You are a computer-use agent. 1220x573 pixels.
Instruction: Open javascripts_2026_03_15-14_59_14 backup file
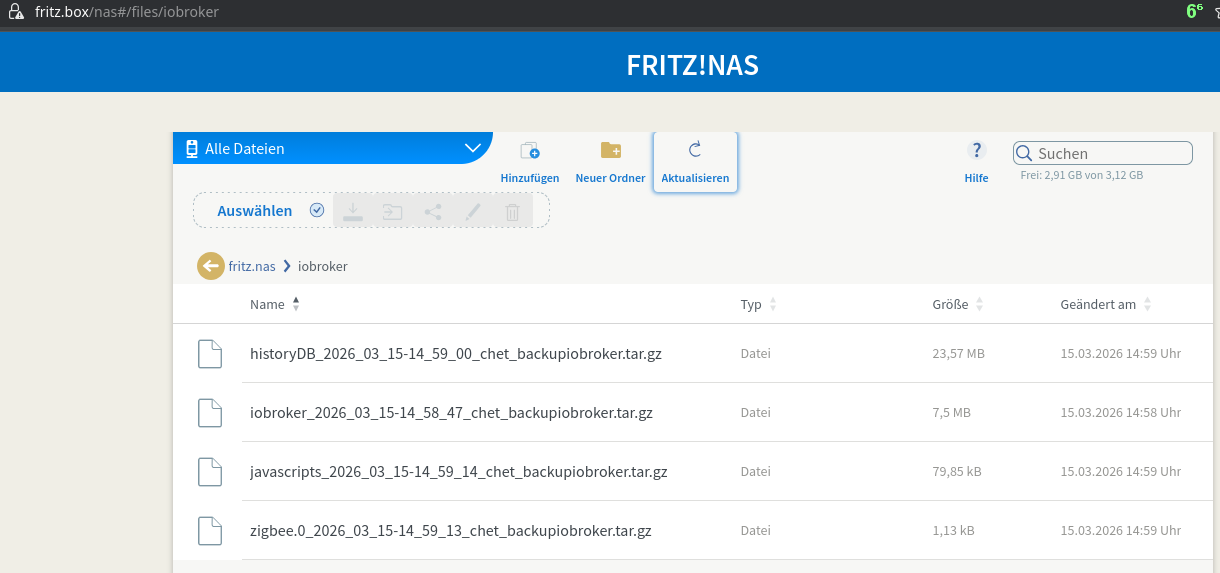(x=459, y=472)
